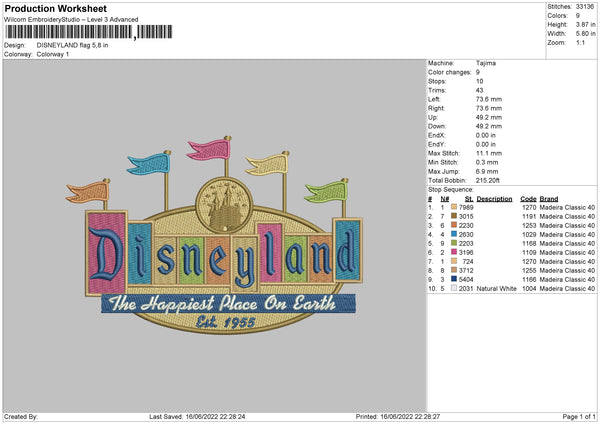Click thread code '1191'
600x424 pixels.
pyautogui.click(x=529, y=217)
